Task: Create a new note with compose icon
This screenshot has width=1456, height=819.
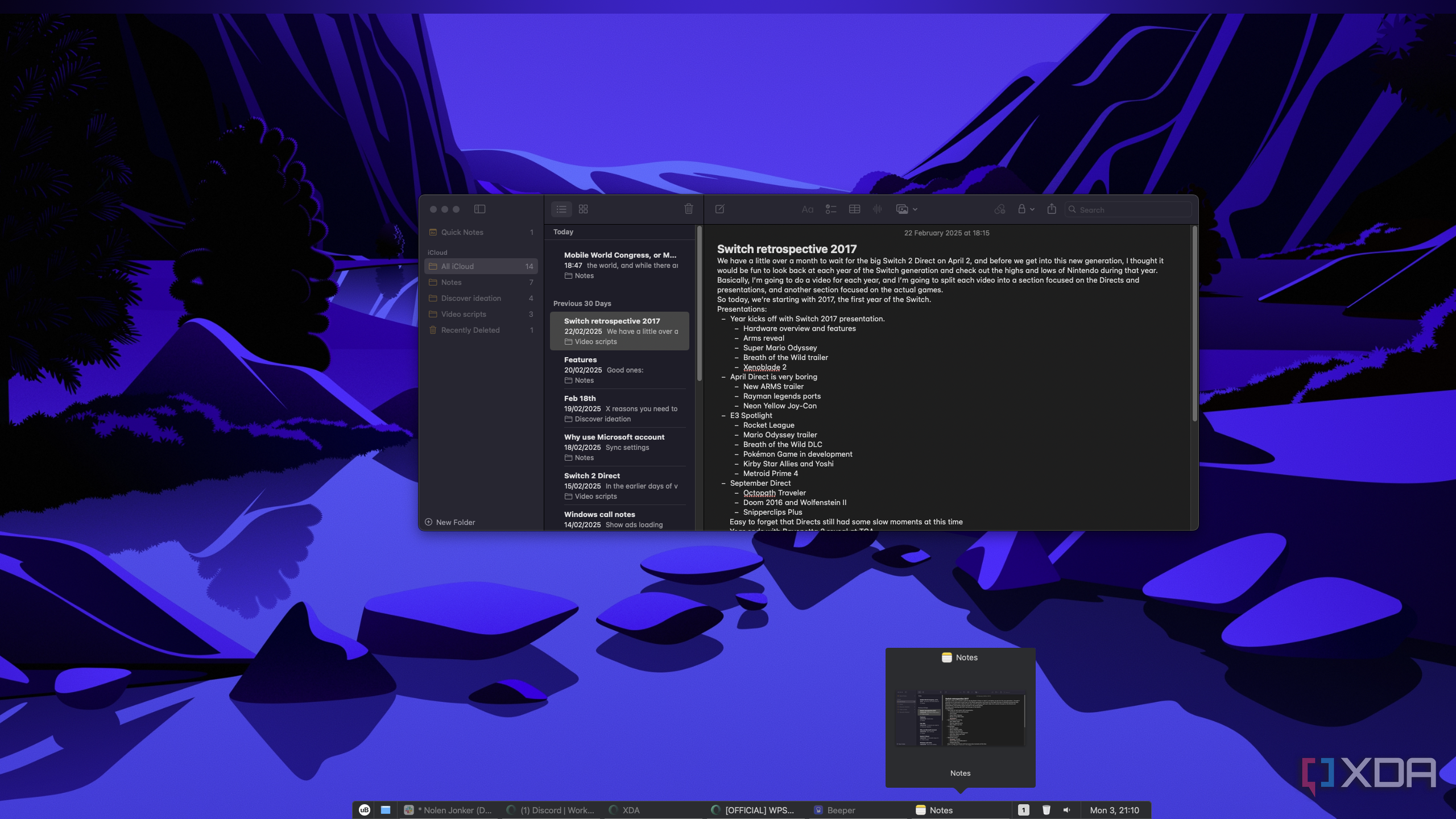Action: point(719,209)
